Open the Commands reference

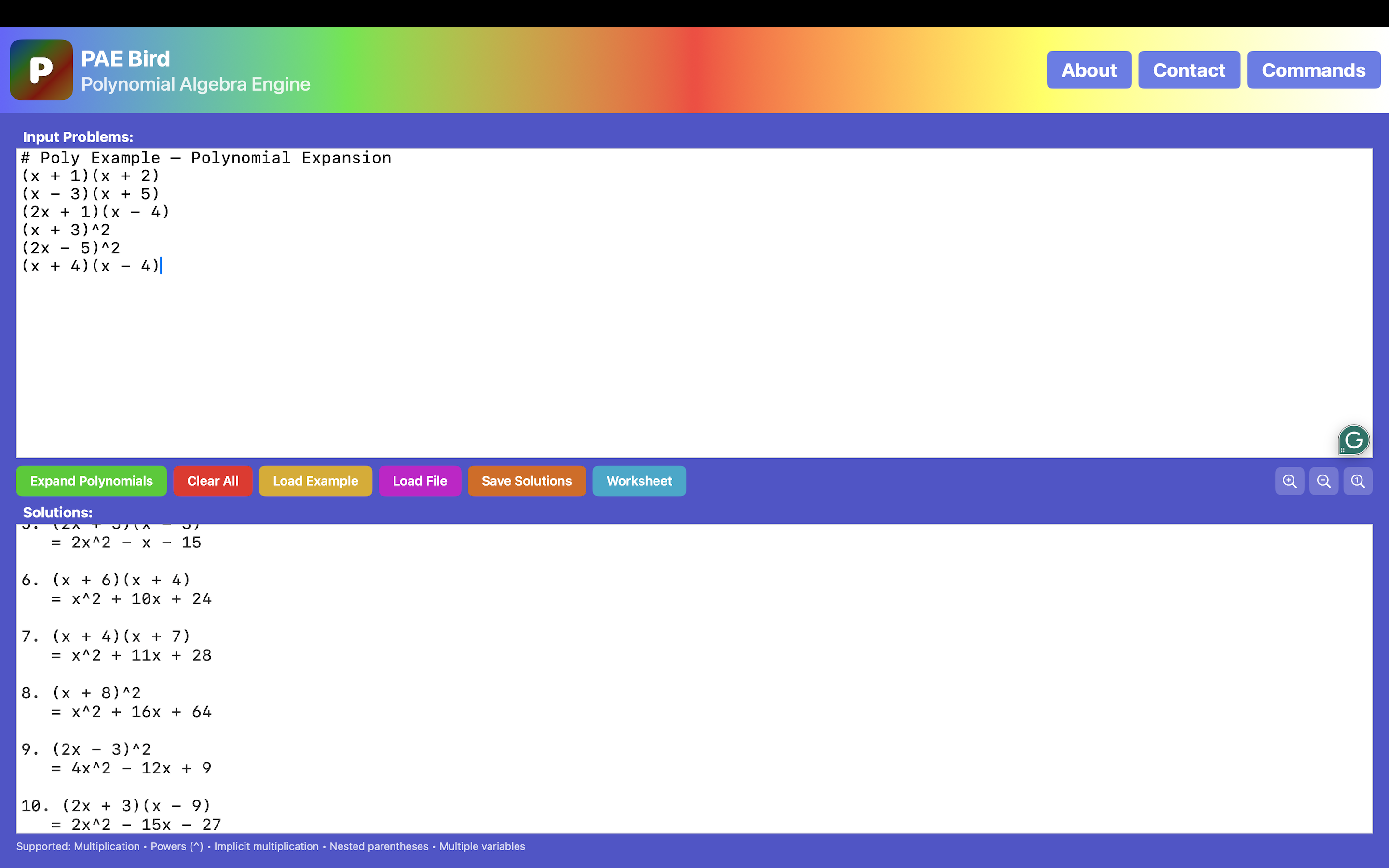(1313, 70)
